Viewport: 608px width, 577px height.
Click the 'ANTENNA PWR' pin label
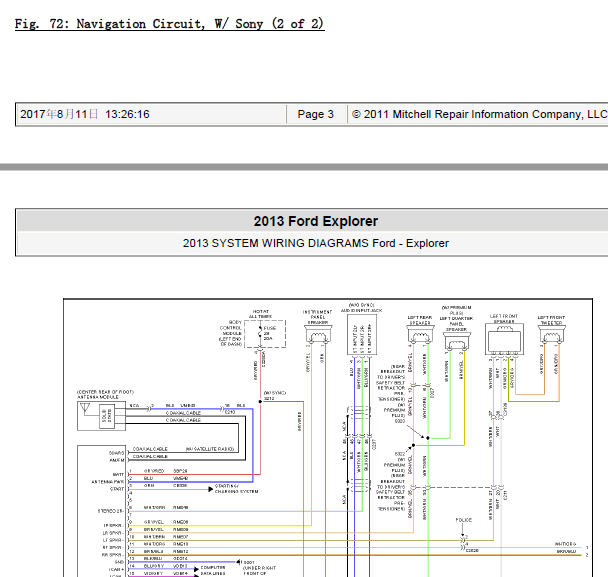[107, 482]
